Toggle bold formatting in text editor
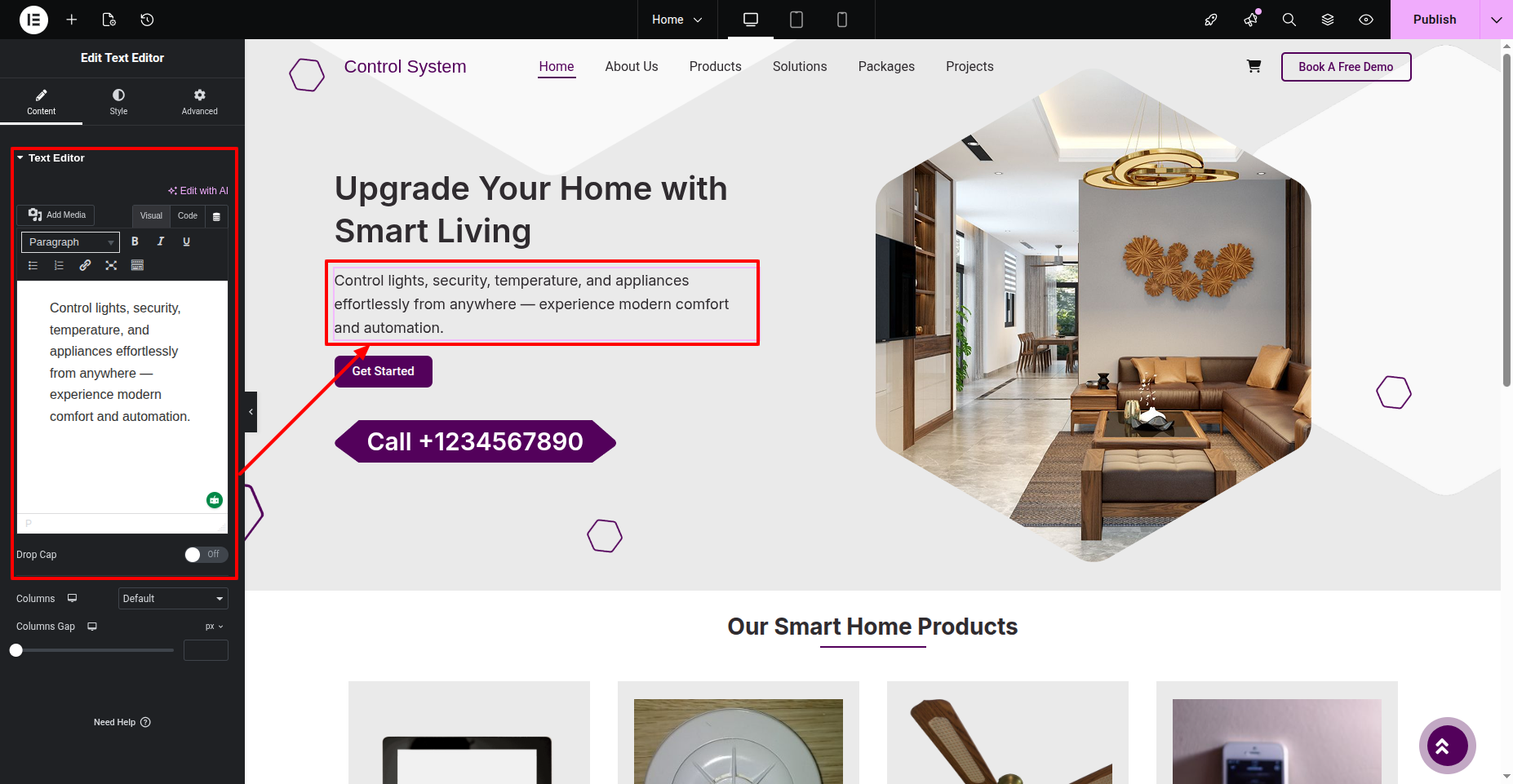Screen dimensions: 1513x784 point(135,241)
